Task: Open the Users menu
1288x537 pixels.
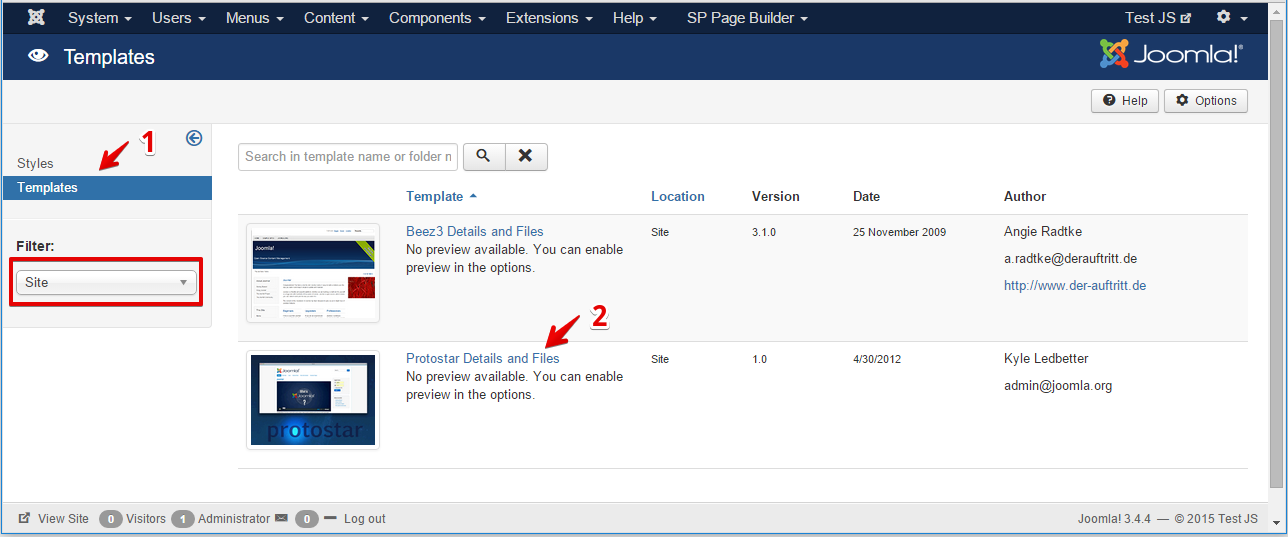Action: [x=179, y=18]
